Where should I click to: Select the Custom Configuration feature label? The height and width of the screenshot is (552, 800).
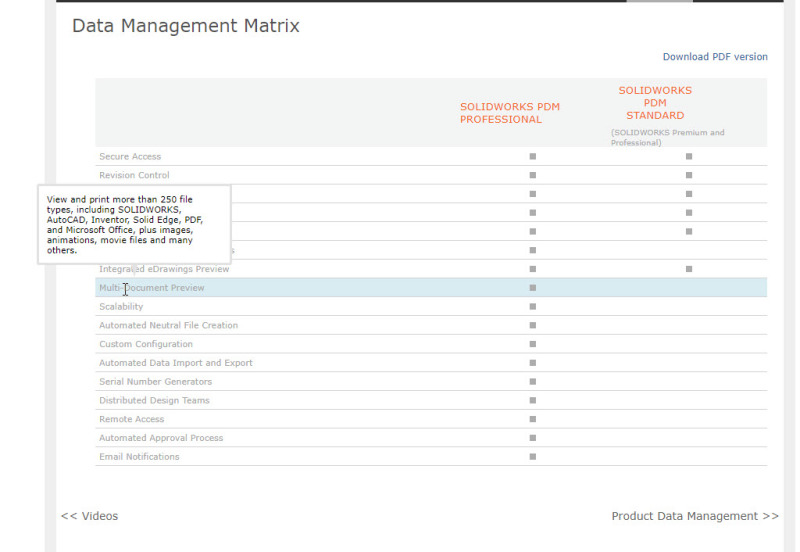click(146, 344)
